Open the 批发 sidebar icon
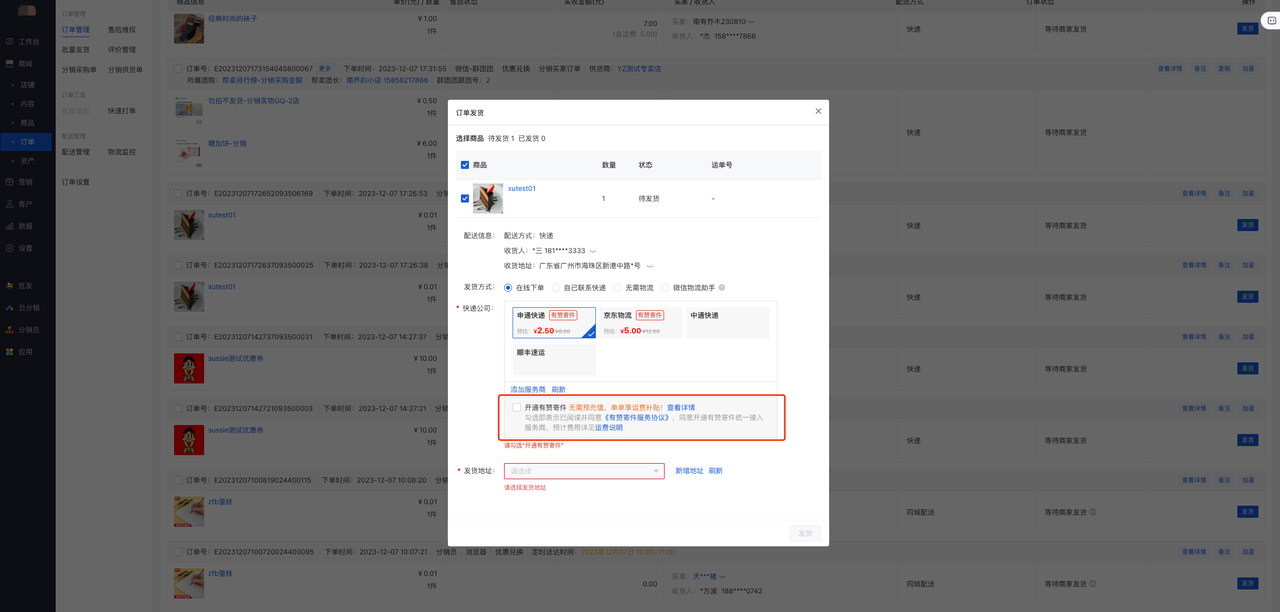The image size is (1280, 612). click(10, 286)
